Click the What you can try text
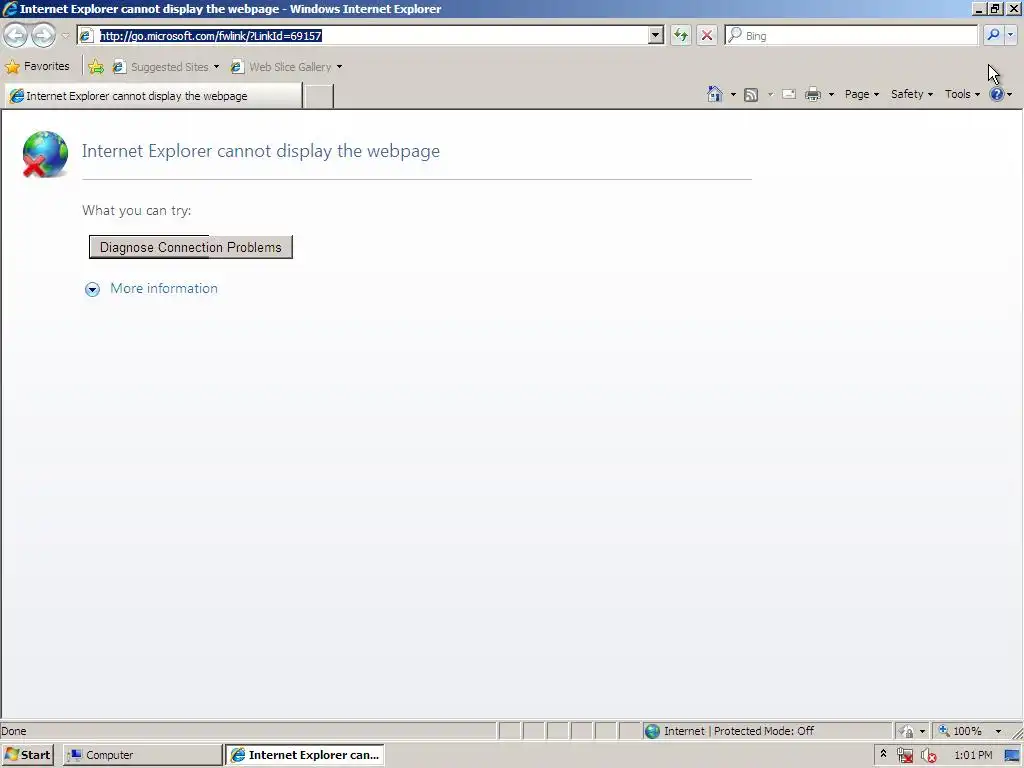 (x=136, y=210)
